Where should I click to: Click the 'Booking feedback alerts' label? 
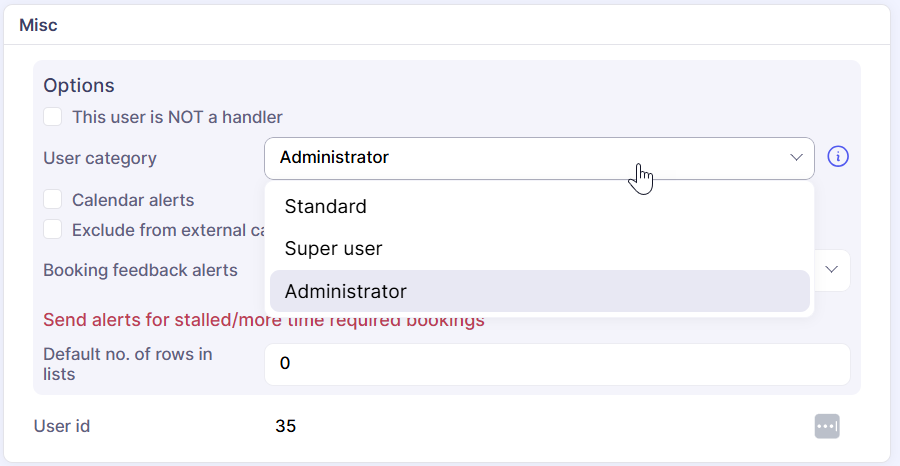click(x=140, y=270)
